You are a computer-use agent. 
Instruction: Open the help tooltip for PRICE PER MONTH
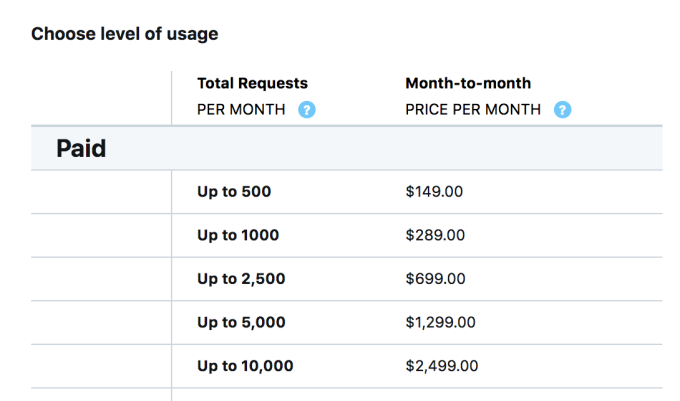click(x=563, y=110)
